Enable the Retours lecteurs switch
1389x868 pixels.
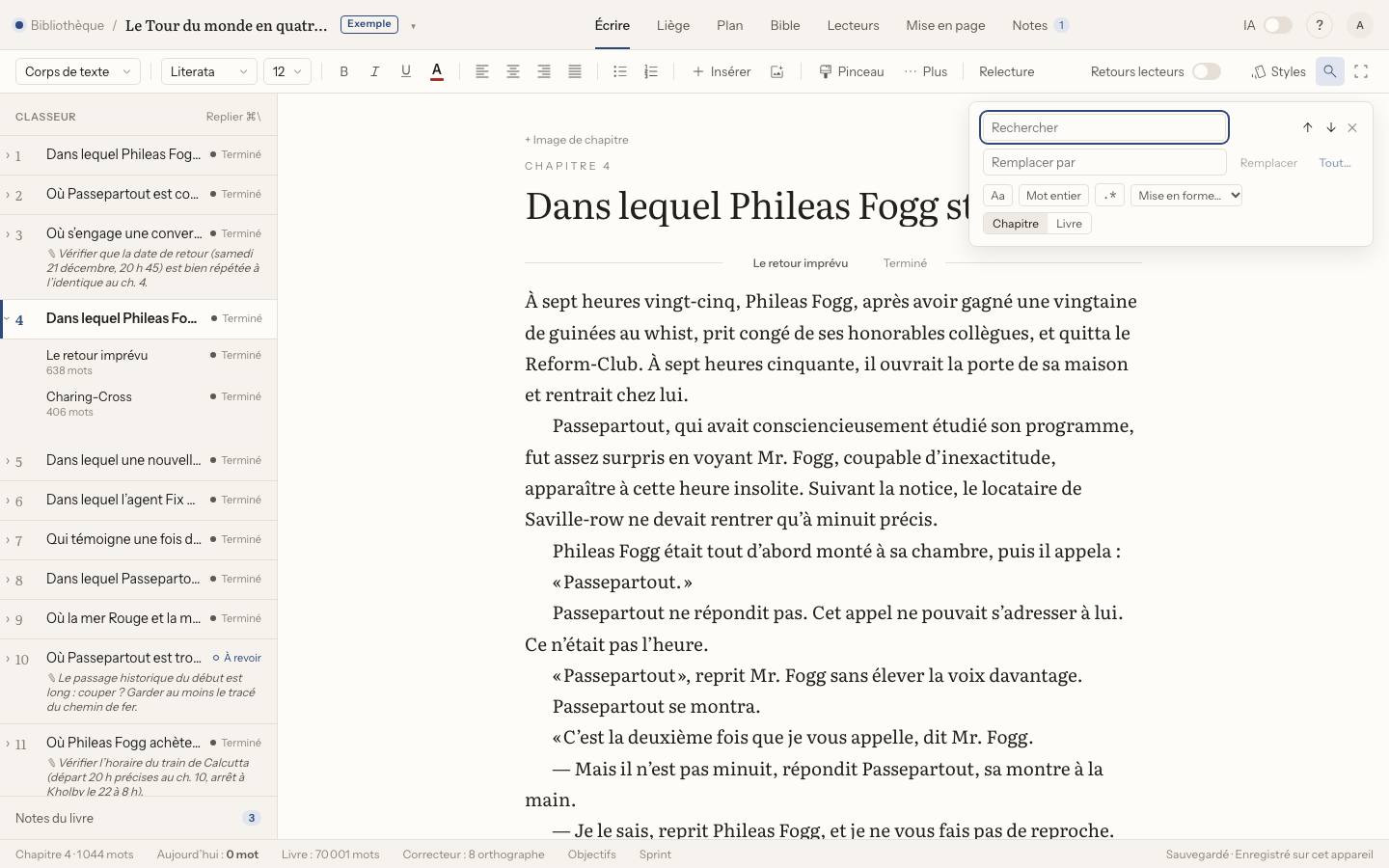(1207, 71)
